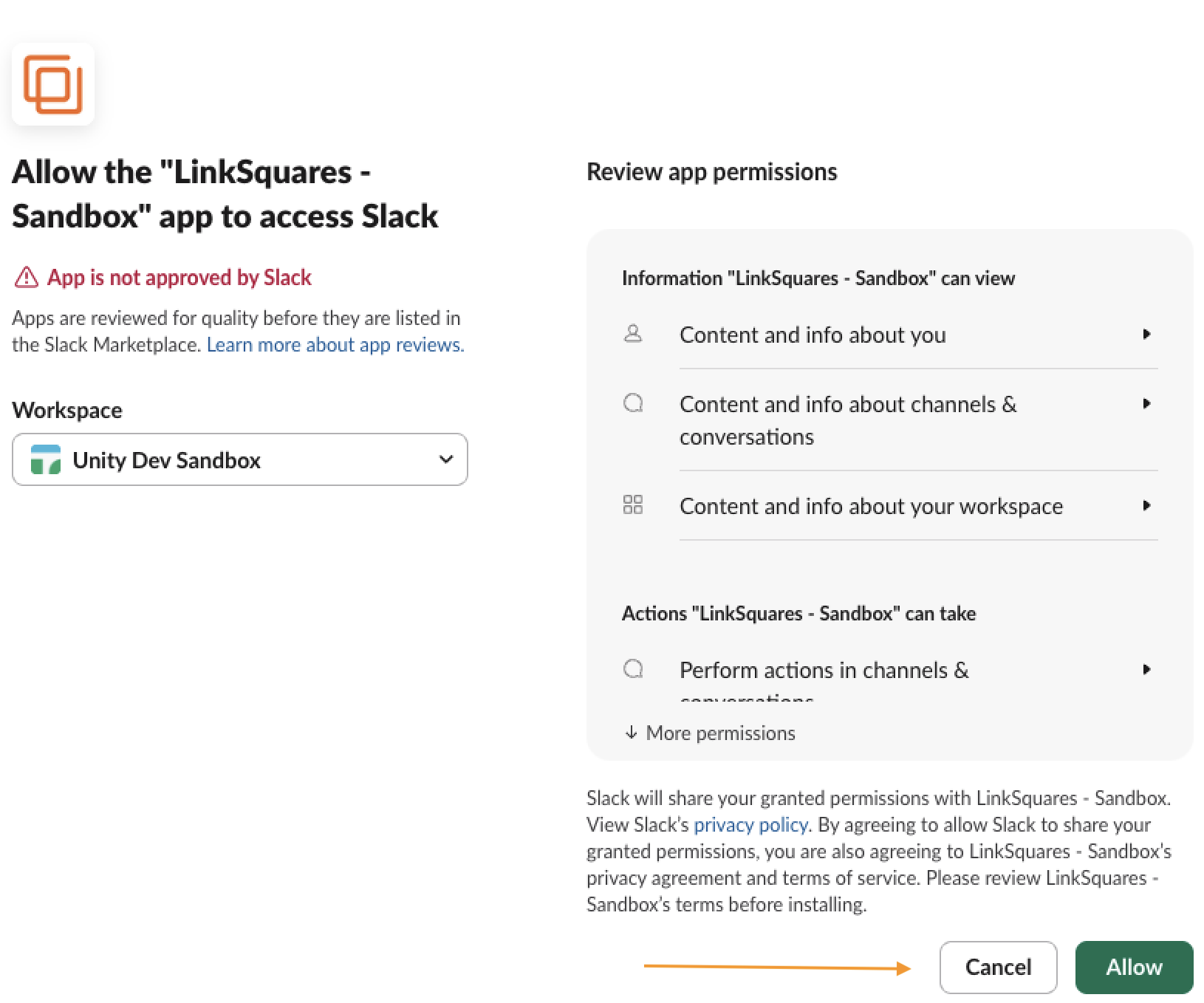Image resolution: width=1204 pixels, height=1003 pixels.
Task: Open Learn more about app reviews link
Action: click(x=335, y=345)
